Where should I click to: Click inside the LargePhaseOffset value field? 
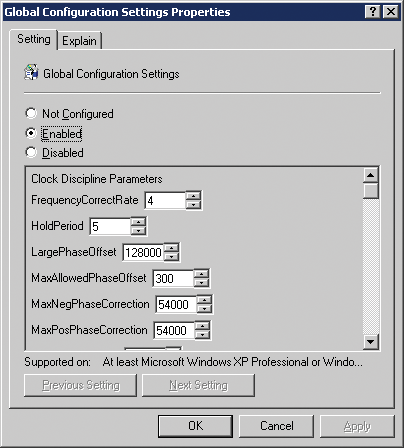(143, 252)
